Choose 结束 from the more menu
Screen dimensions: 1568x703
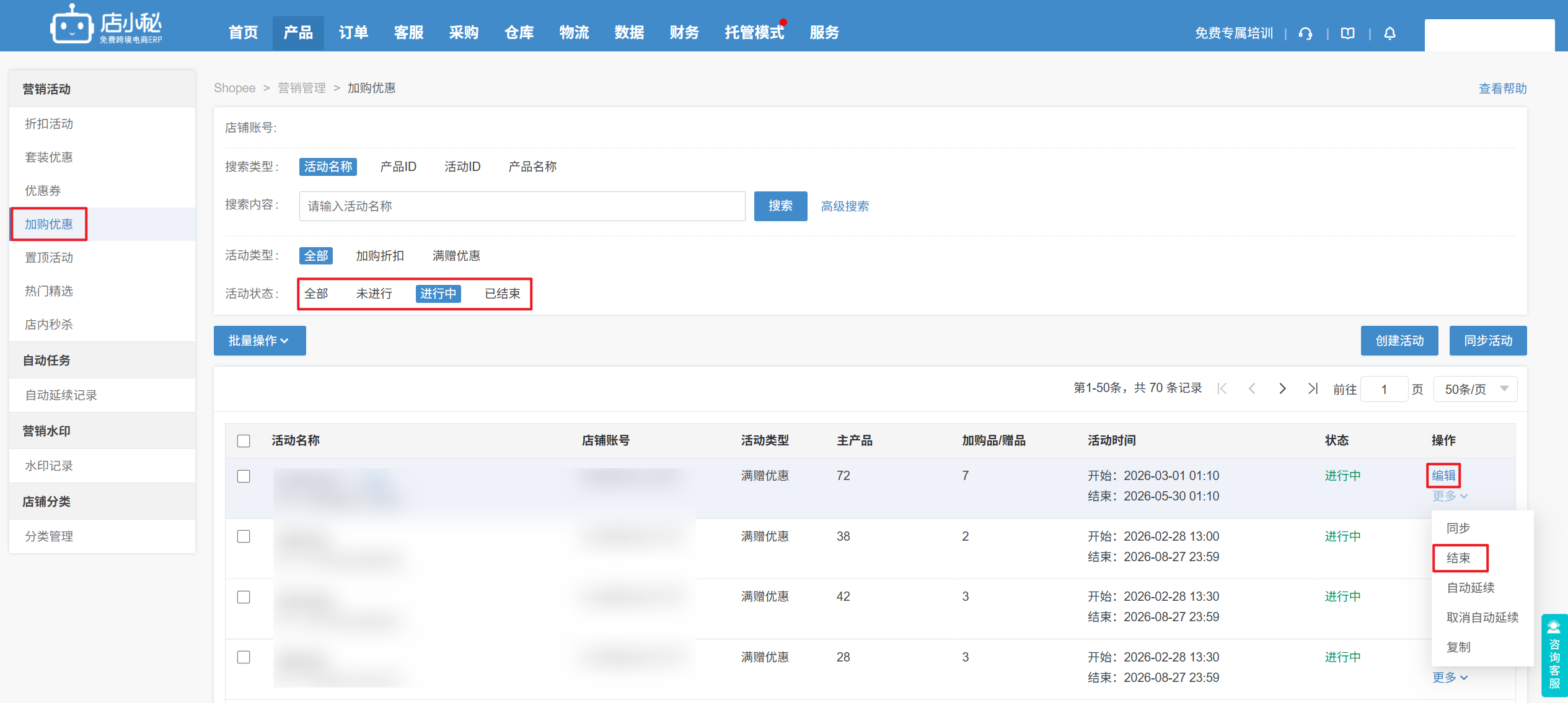[1458, 557]
